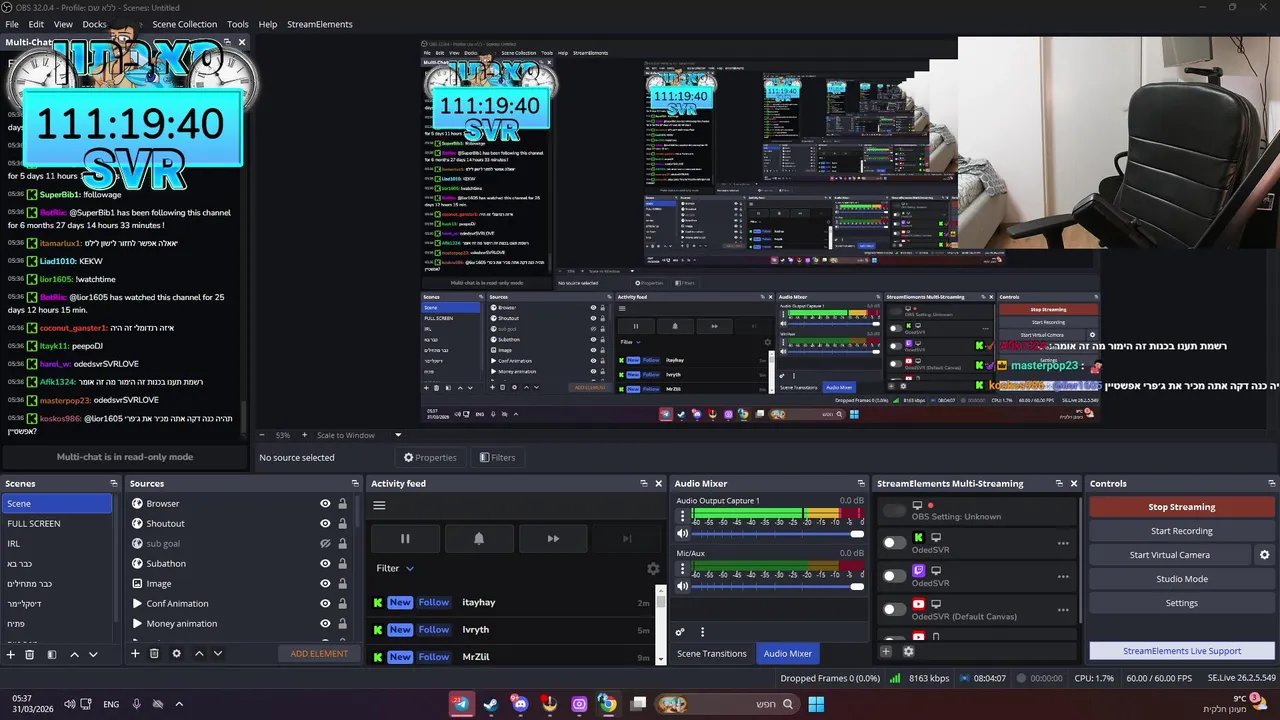The image size is (1280, 720).
Task: Open Activity feed Filter dropdown
Action: point(395,568)
